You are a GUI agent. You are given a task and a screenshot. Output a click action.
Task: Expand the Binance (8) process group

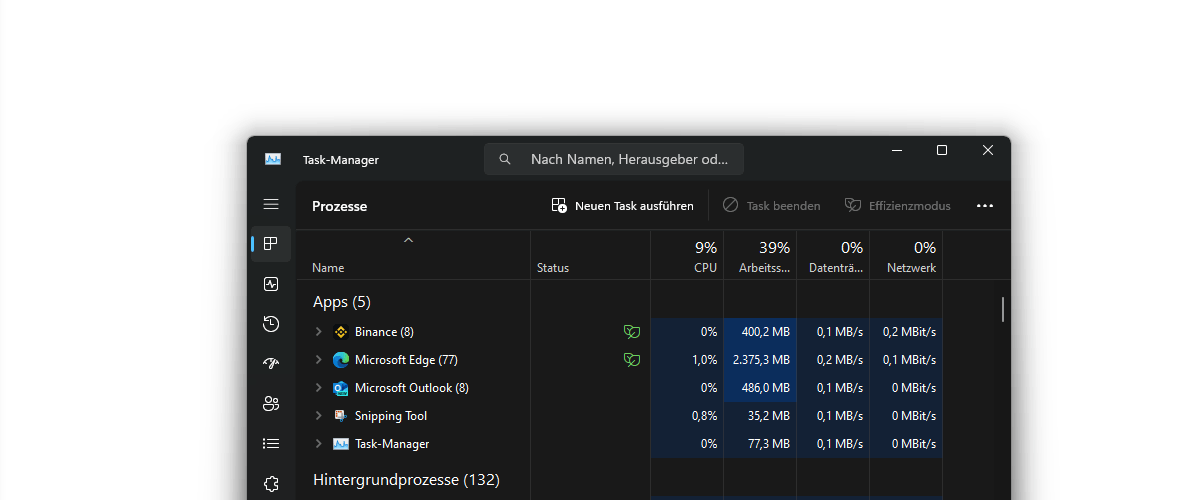[319, 332]
